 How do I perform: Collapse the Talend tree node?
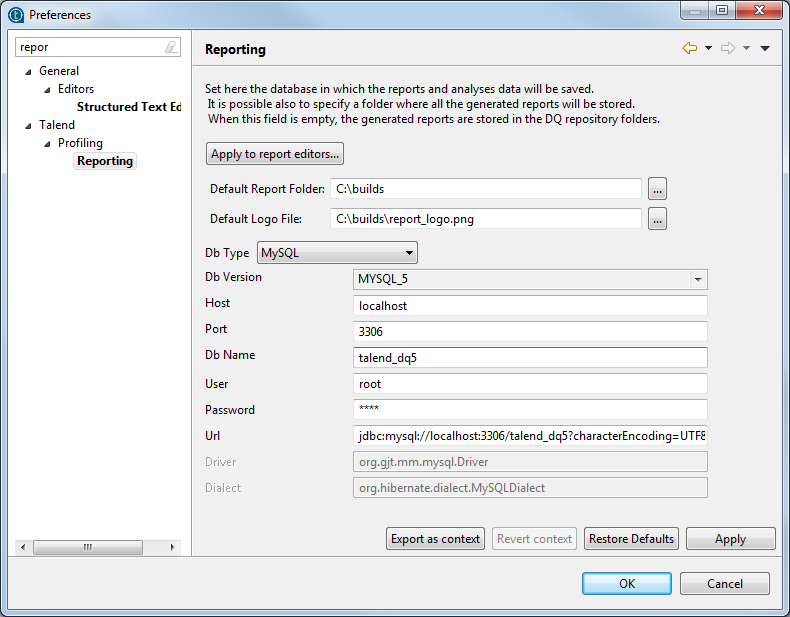[x=29, y=126]
